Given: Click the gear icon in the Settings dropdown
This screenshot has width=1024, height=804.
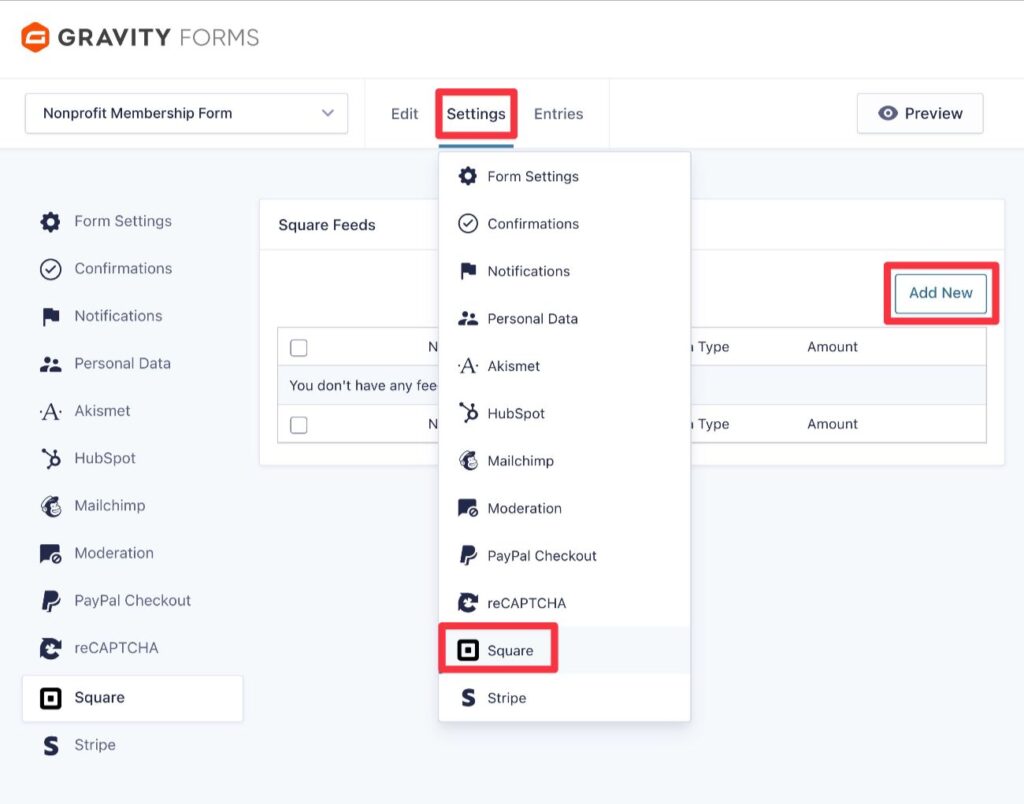Looking at the screenshot, I should tap(468, 176).
